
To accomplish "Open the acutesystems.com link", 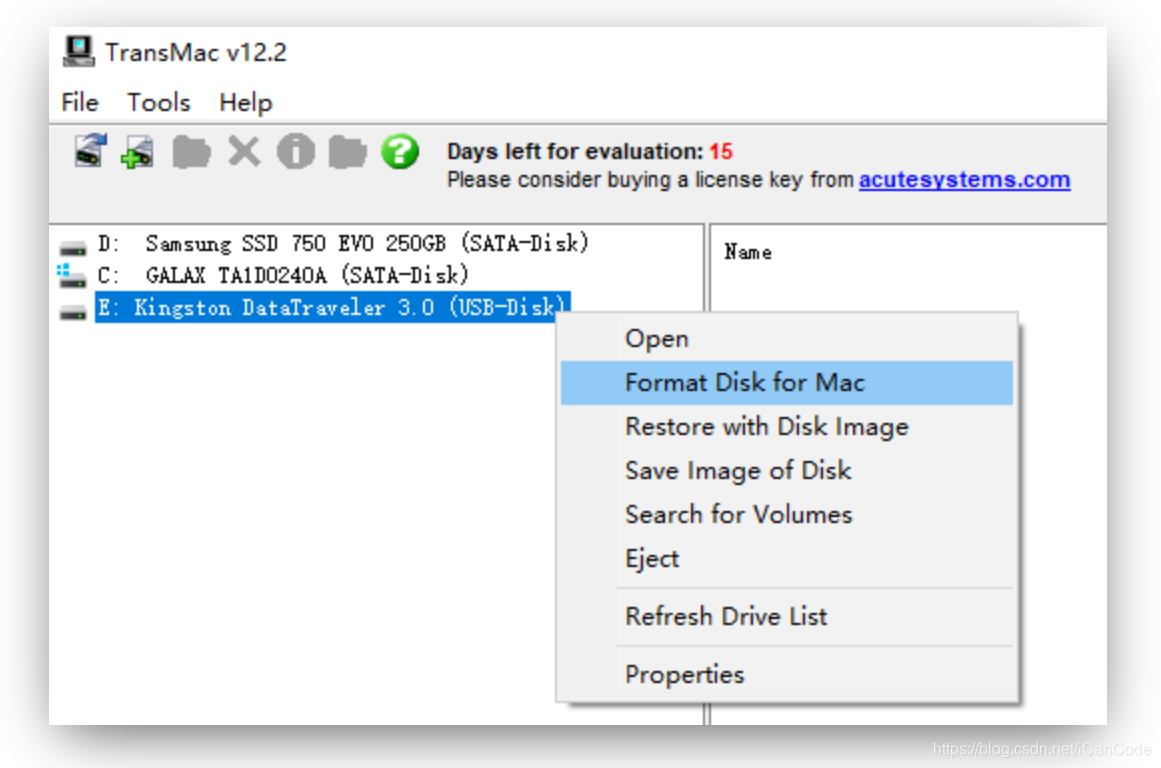I will tap(964, 179).
